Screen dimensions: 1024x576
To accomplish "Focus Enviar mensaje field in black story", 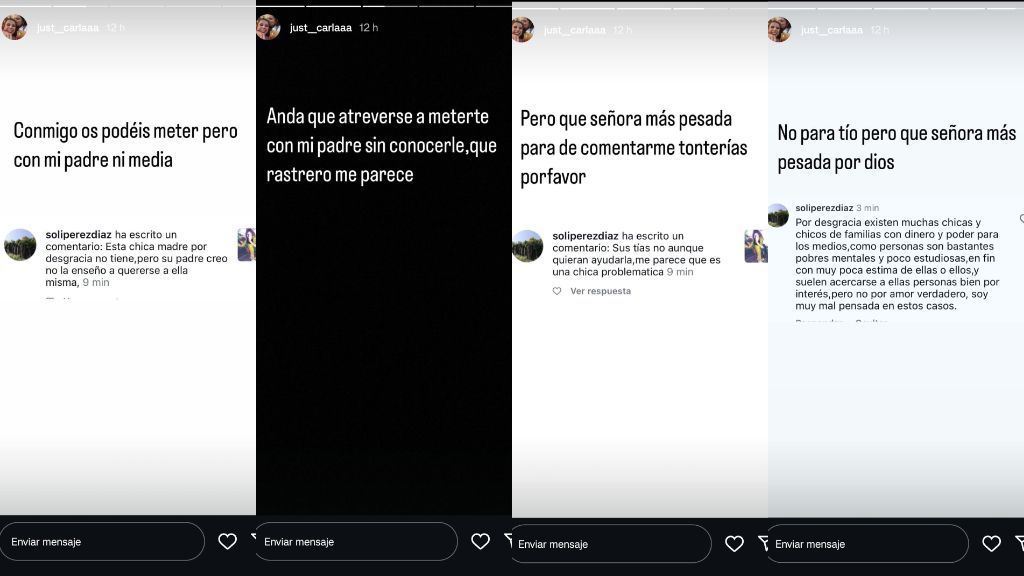I will pos(356,541).
